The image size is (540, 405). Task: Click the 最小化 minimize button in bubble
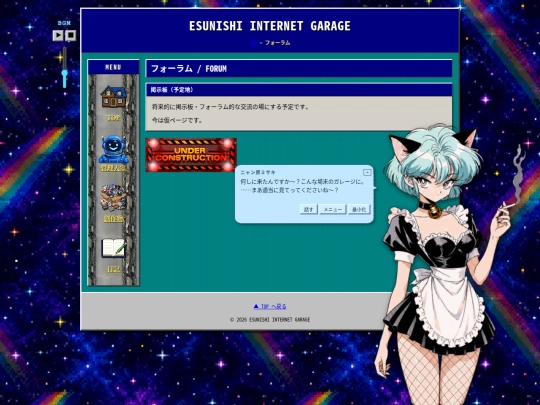(x=359, y=209)
